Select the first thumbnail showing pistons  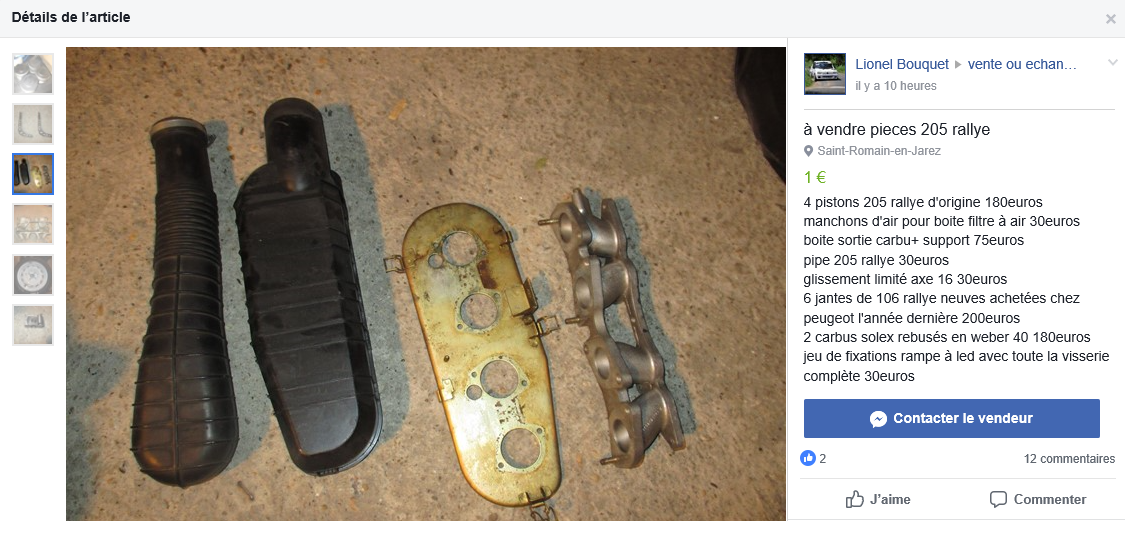click(x=33, y=74)
